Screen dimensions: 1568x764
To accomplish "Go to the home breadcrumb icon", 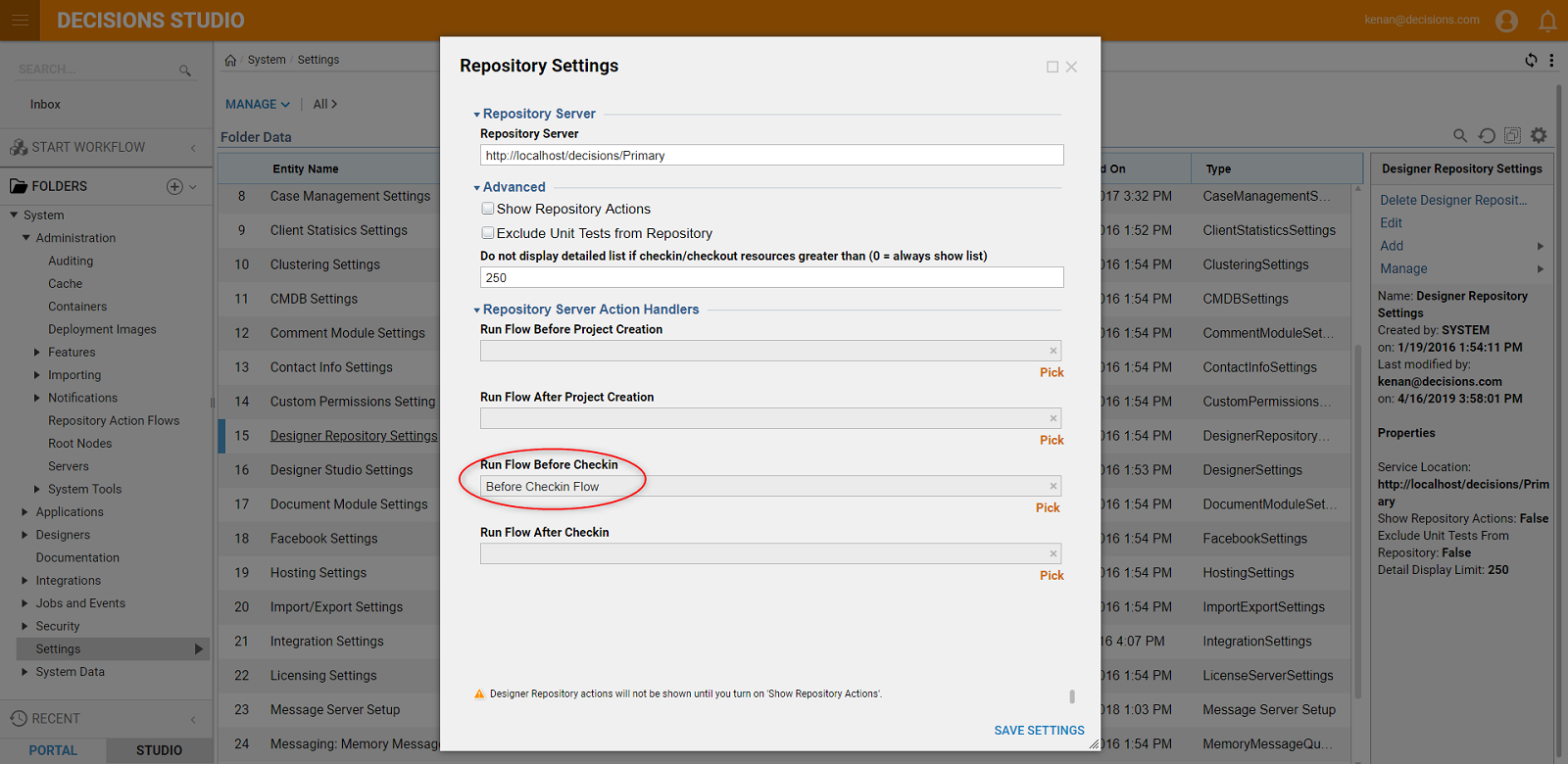I will click(230, 60).
